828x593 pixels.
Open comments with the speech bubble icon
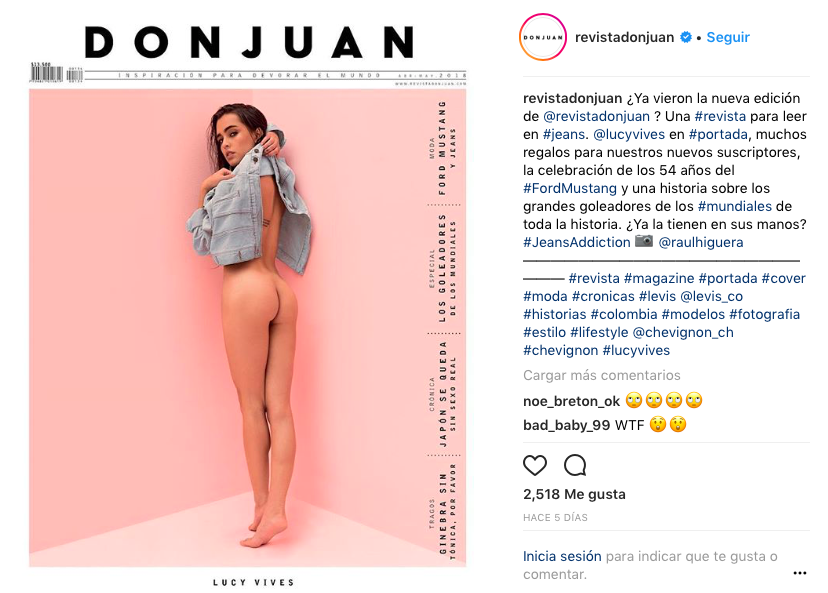tap(575, 465)
